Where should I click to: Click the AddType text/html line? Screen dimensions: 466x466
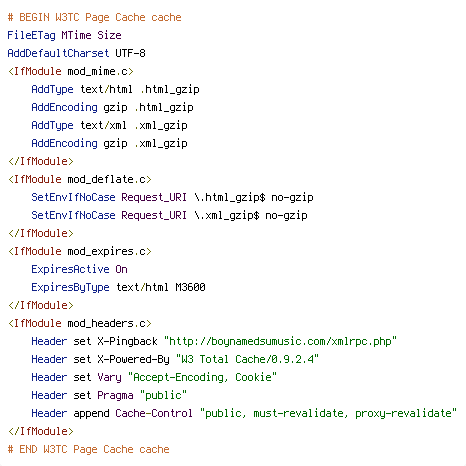[115, 89]
